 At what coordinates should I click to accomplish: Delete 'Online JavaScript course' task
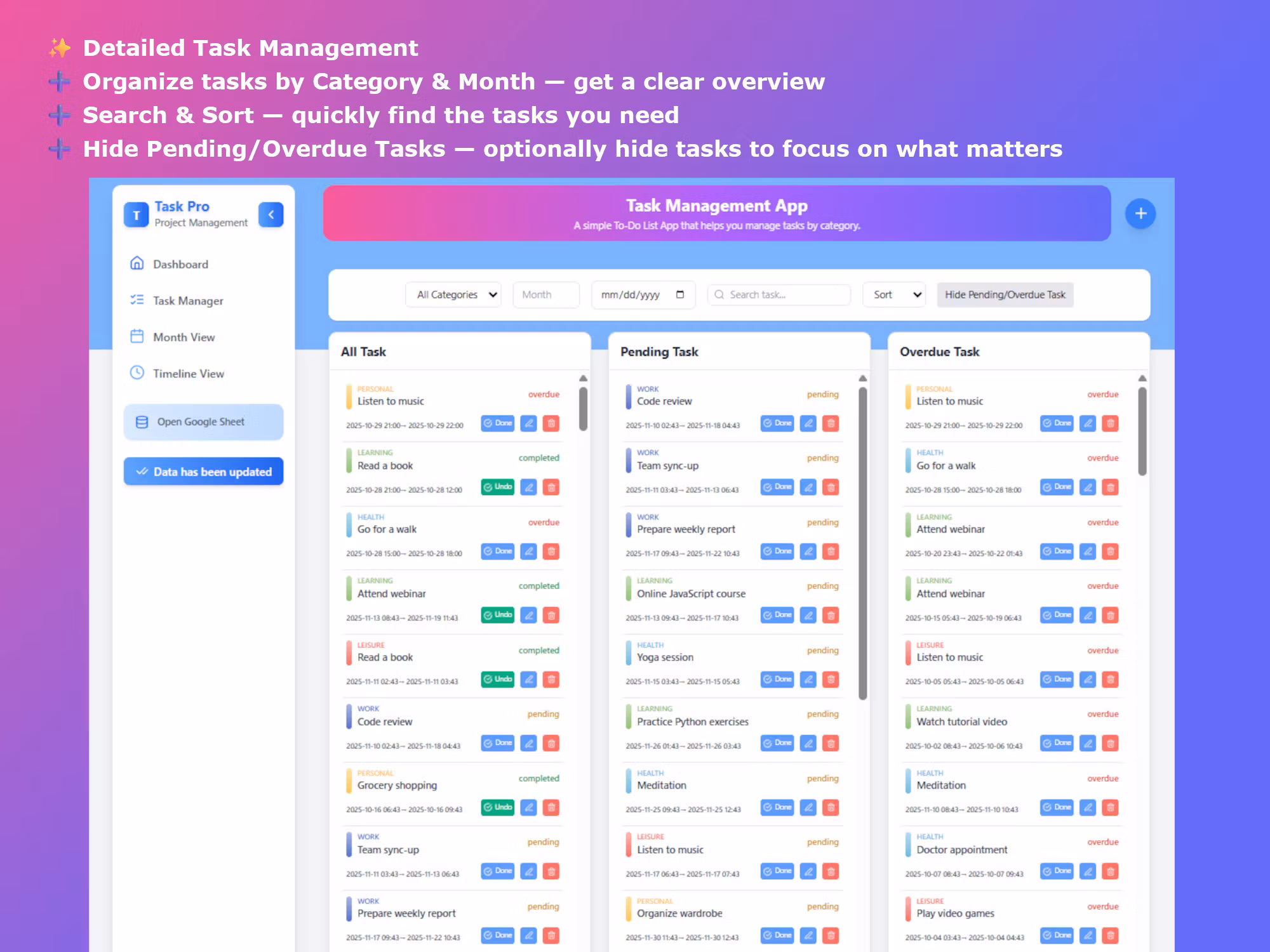pos(831,615)
